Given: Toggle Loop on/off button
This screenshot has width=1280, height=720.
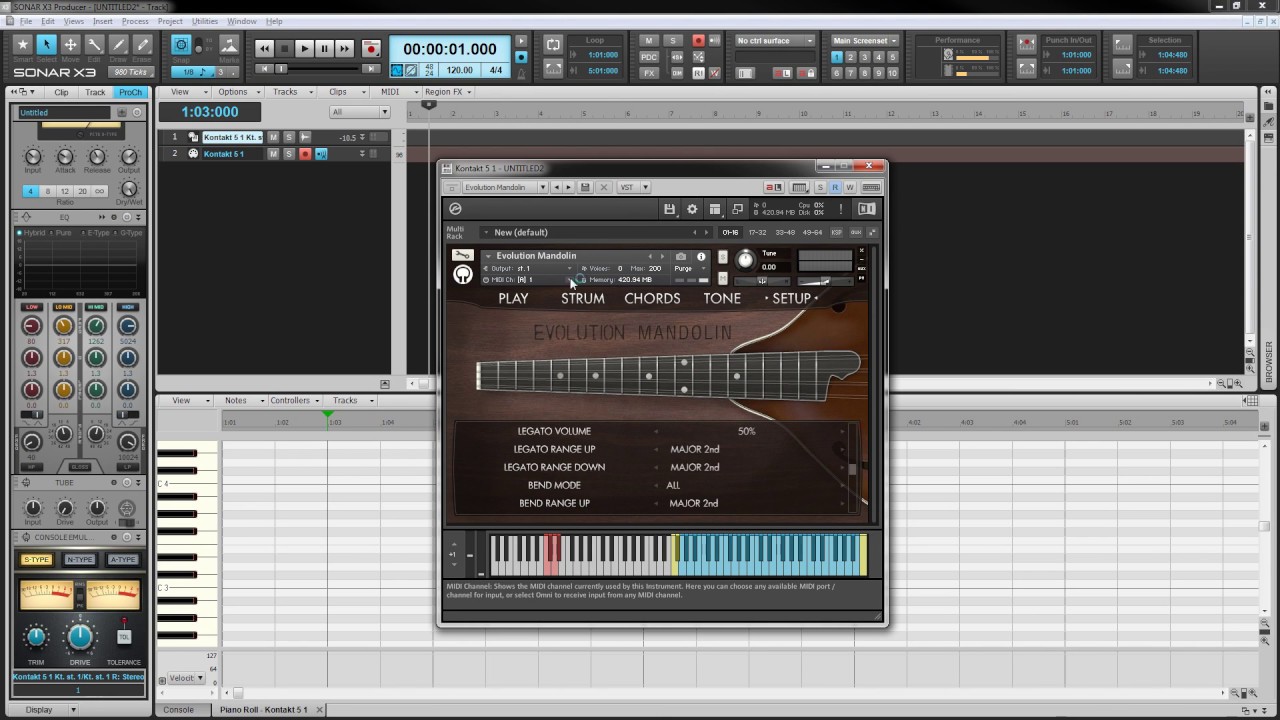Looking at the screenshot, I should point(553,45).
